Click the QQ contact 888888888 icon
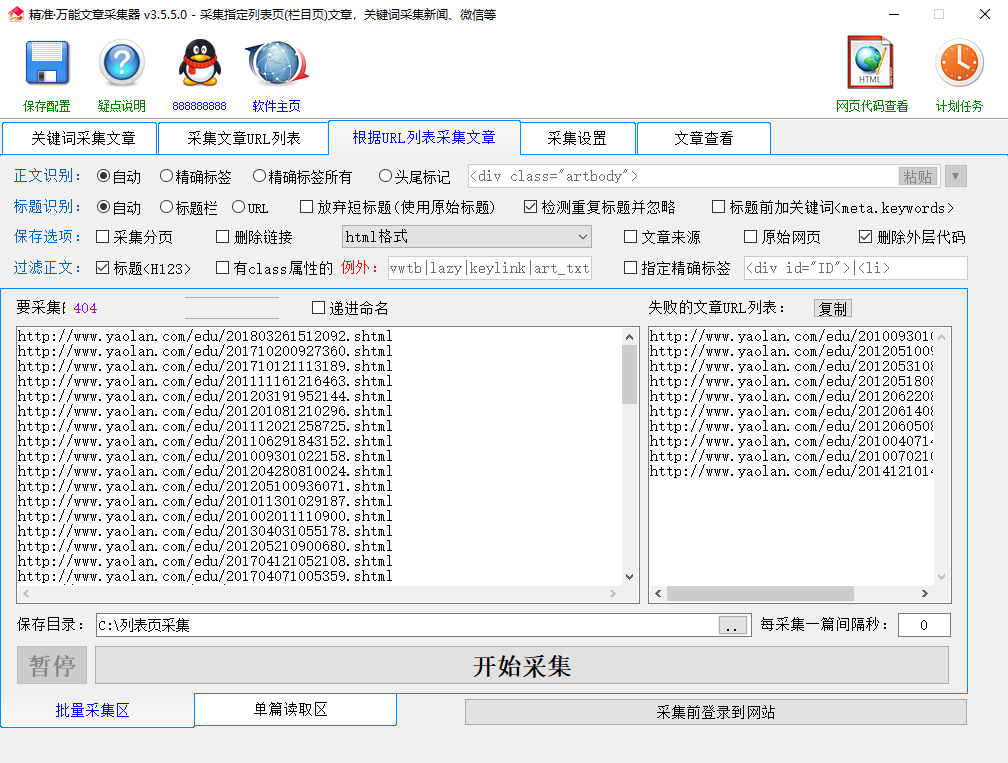The image size is (1008, 763). click(198, 63)
